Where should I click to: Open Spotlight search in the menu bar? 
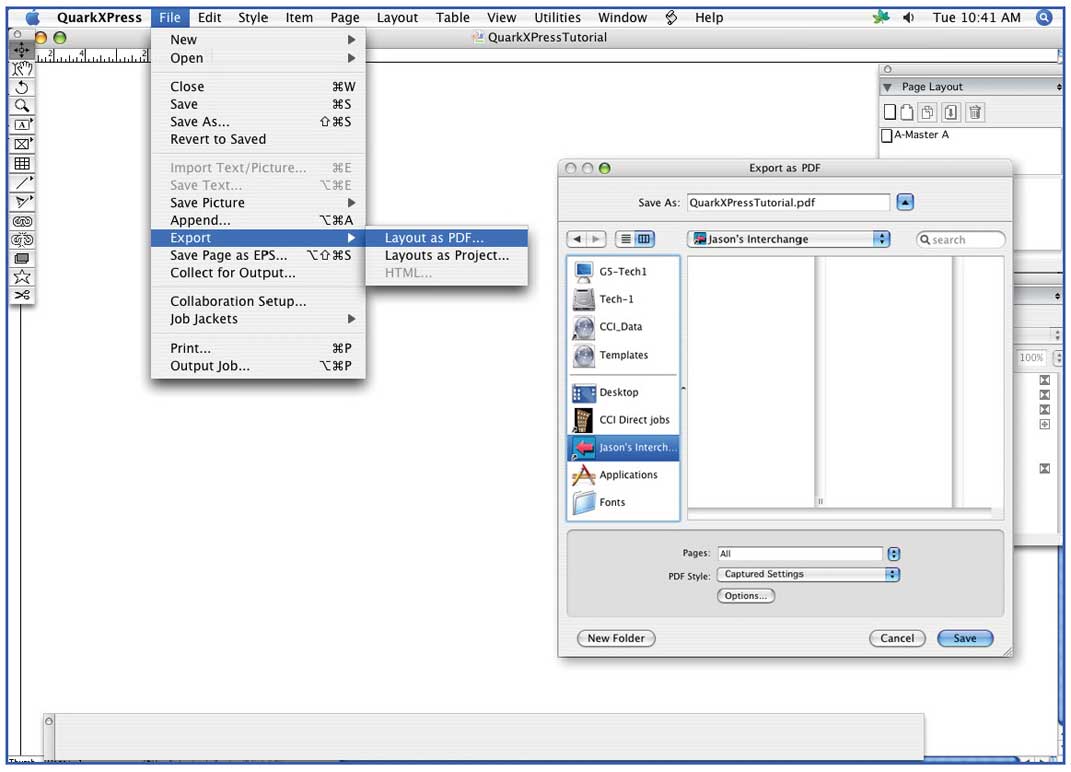point(1044,18)
